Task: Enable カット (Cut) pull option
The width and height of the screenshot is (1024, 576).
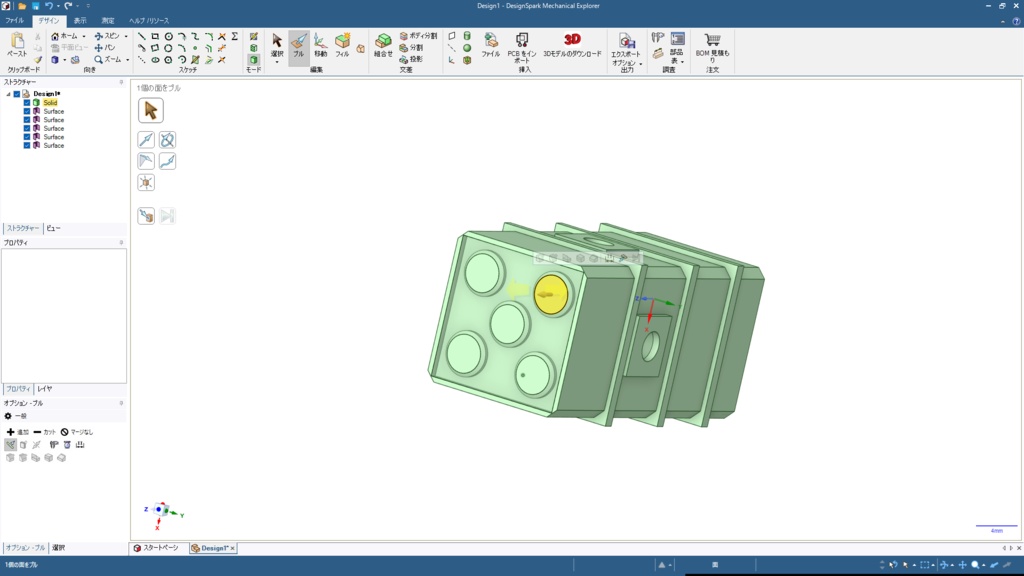Action: (44, 432)
